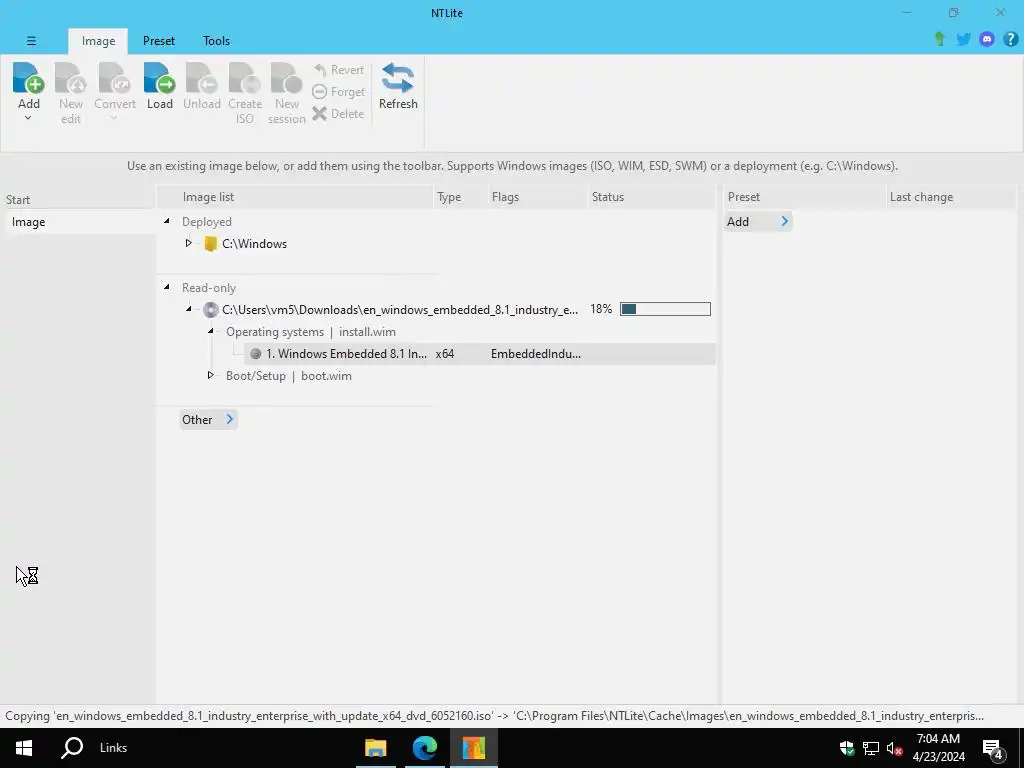Image resolution: width=1024 pixels, height=768 pixels.
Task: Select Image in the left sidebar
Action: coord(80,222)
